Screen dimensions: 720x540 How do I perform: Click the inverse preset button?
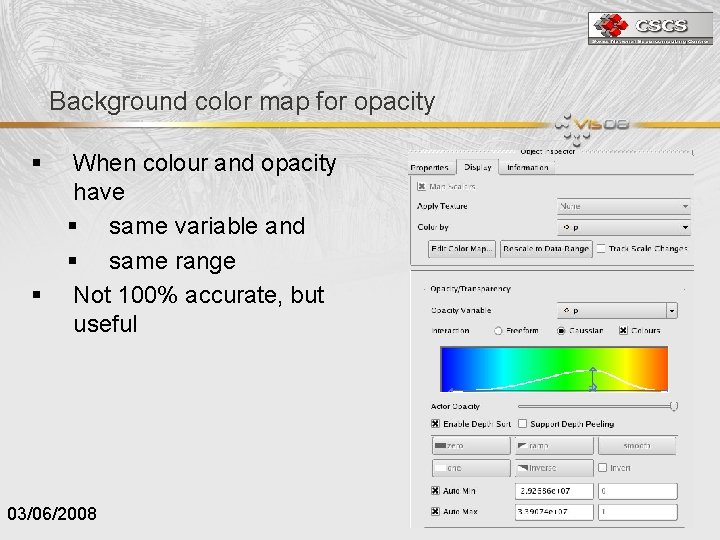point(554,468)
